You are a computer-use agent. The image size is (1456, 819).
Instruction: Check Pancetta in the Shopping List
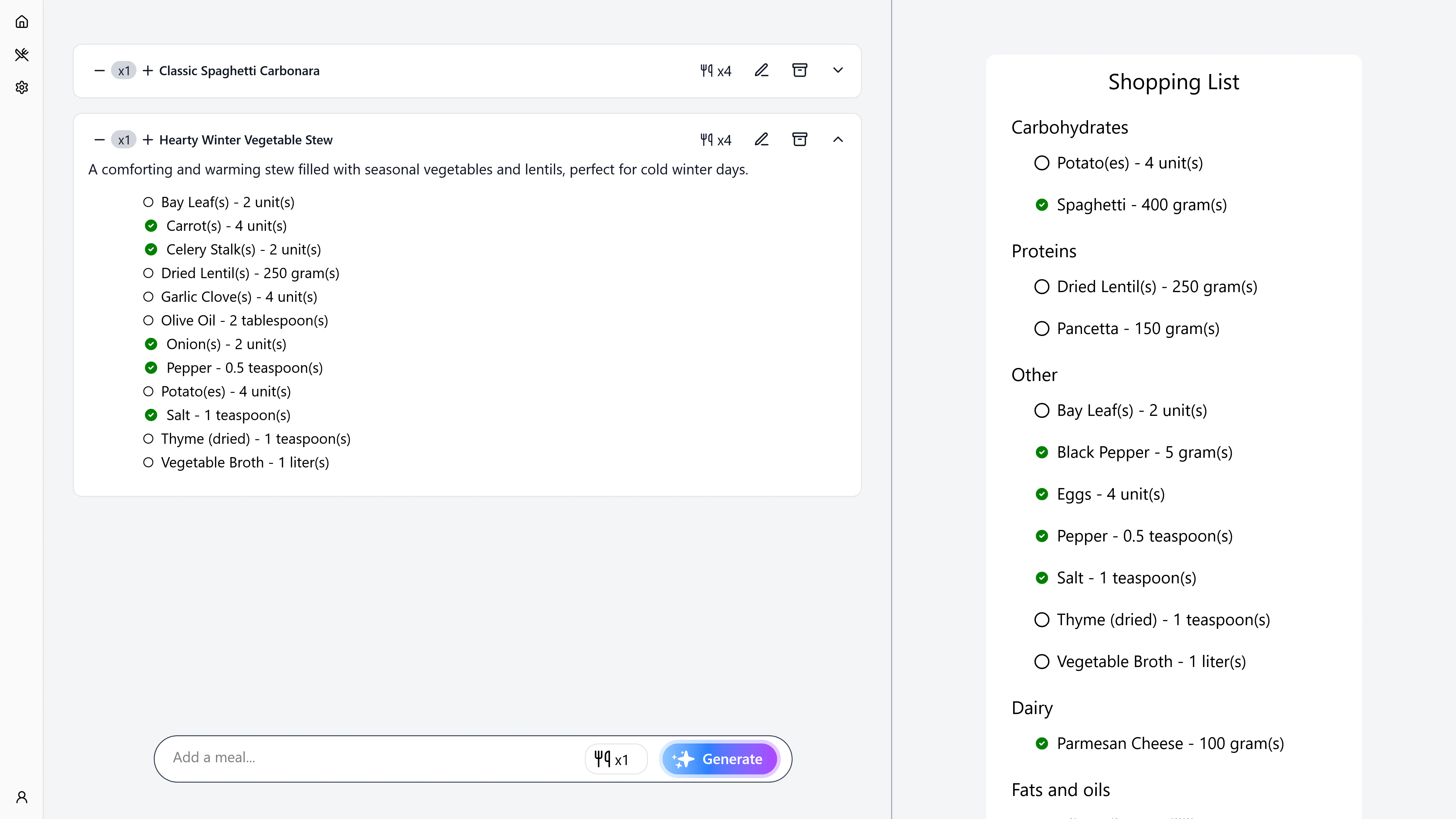tap(1041, 329)
